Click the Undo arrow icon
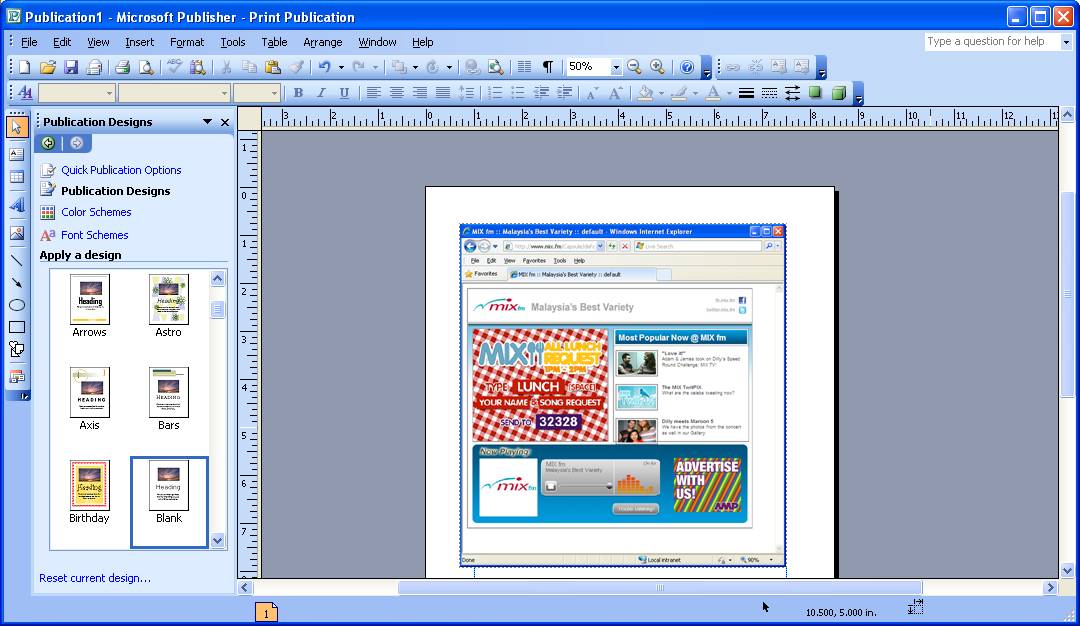The height and width of the screenshot is (626, 1080). click(324, 67)
